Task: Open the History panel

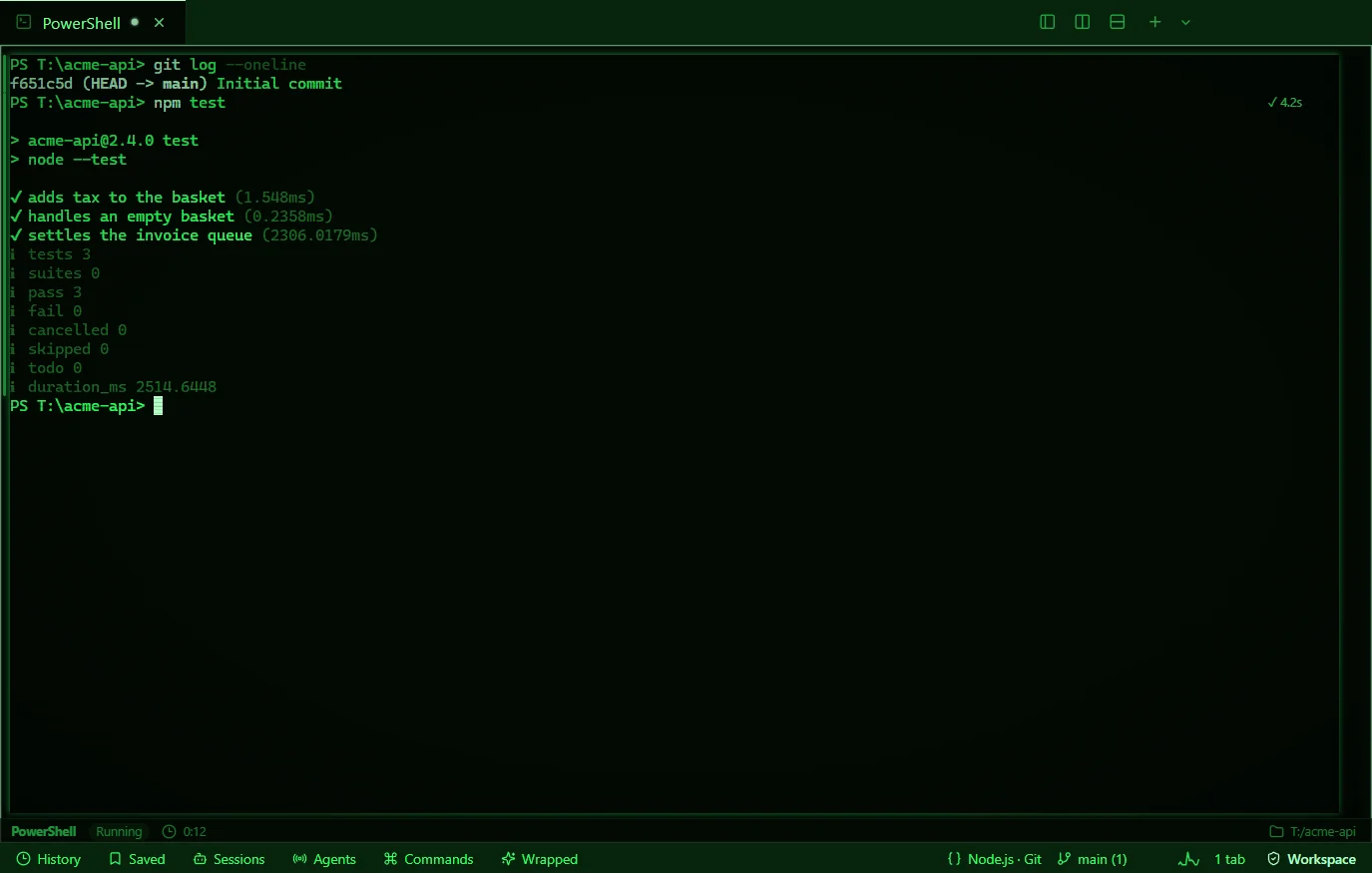Action: [x=49, y=859]
